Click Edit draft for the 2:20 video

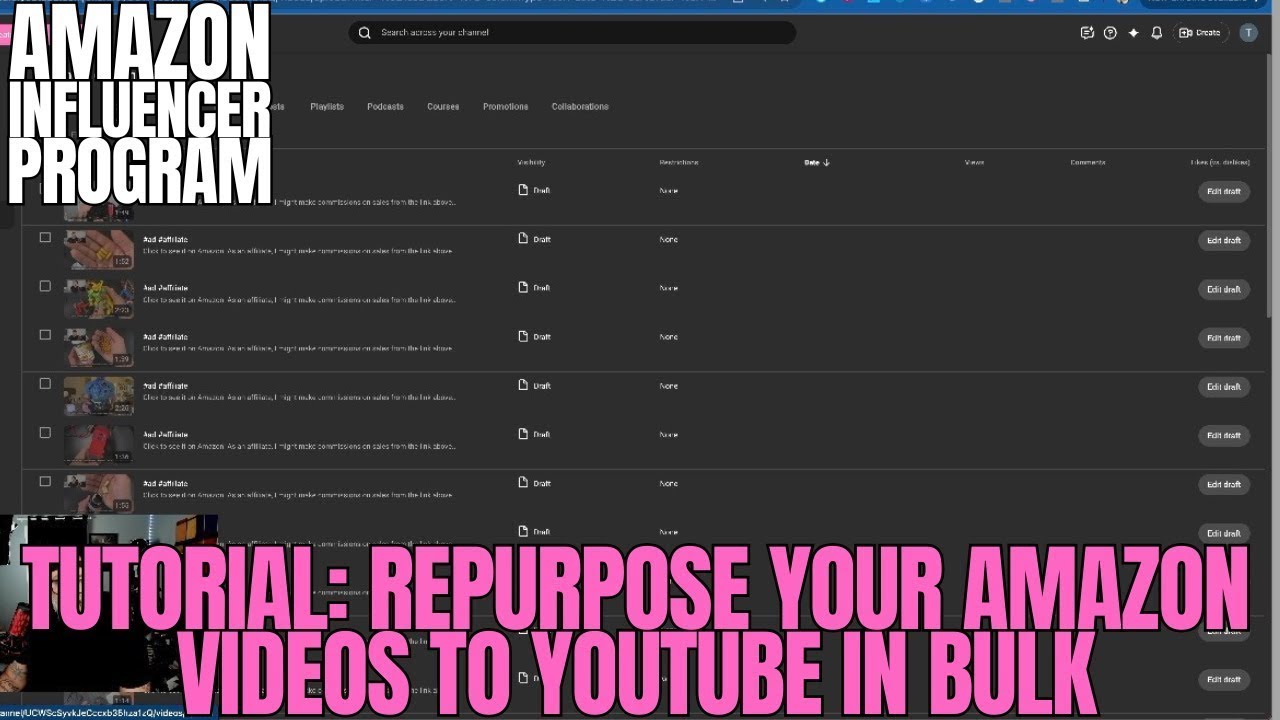click(1224, 387)
